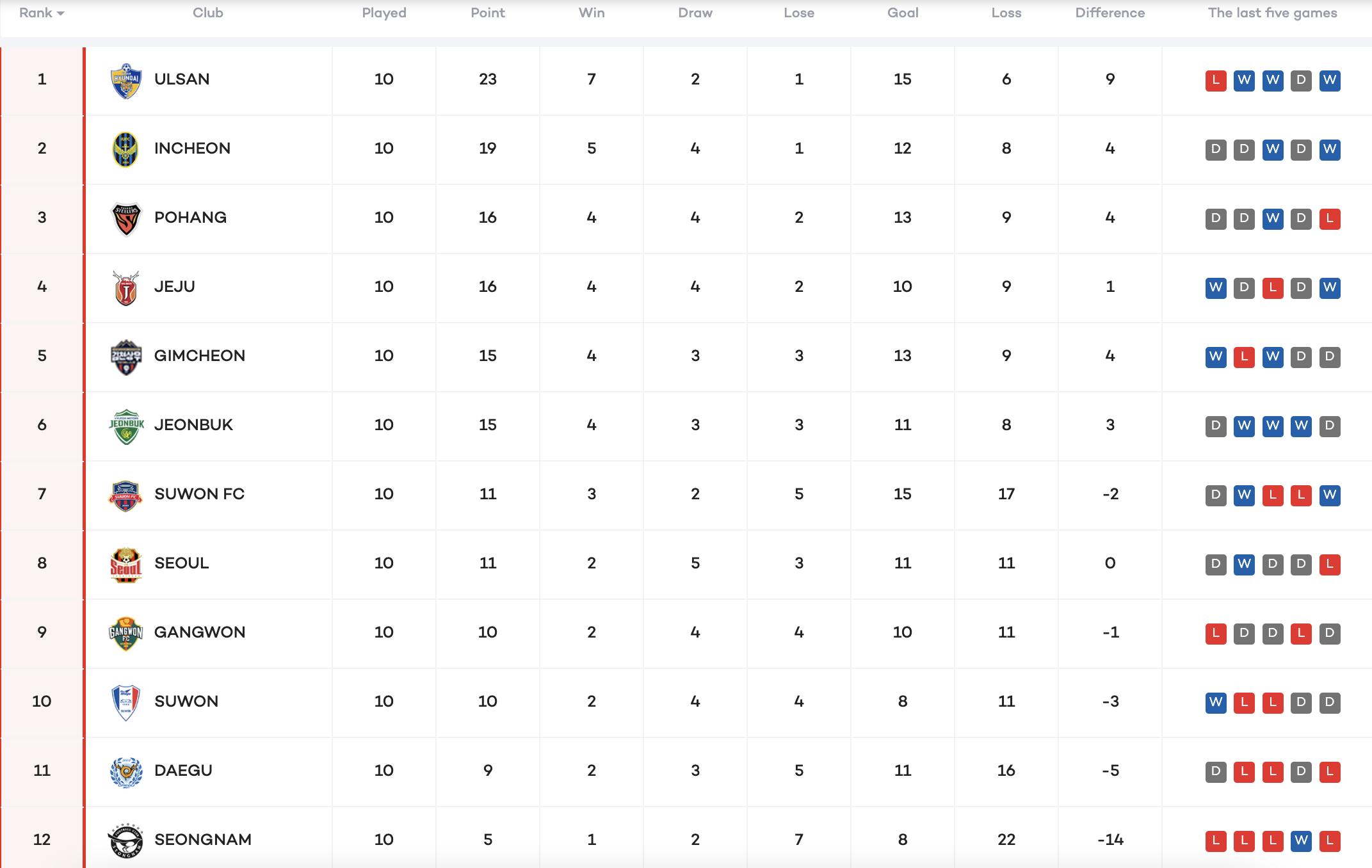Click Gangwon's first L result badge
1372x868 pixels.
[1216, 633]
